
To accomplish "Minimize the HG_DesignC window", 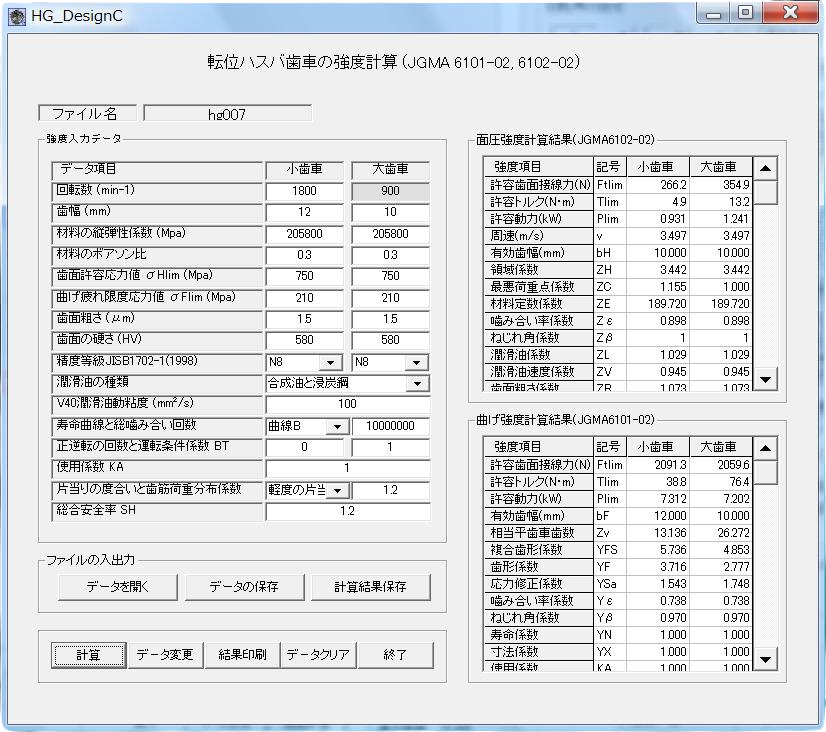I will 714,13.
